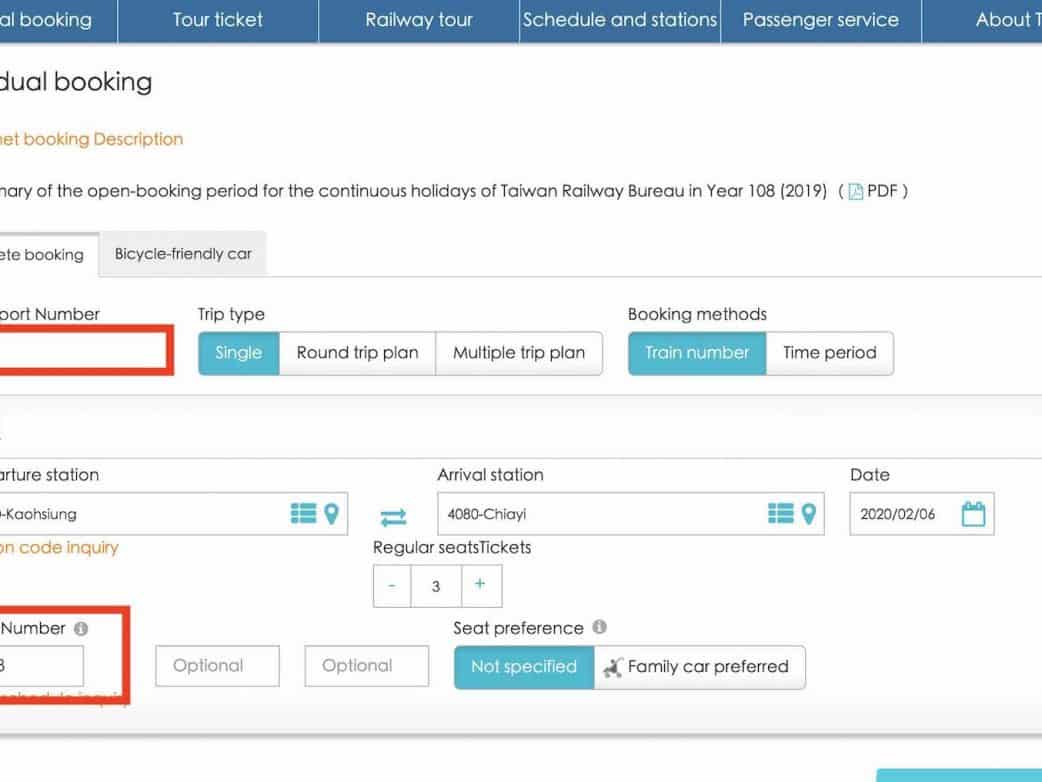Select Single trip type
Viewport: 1042px width, 782px height.
pos(238,353)
